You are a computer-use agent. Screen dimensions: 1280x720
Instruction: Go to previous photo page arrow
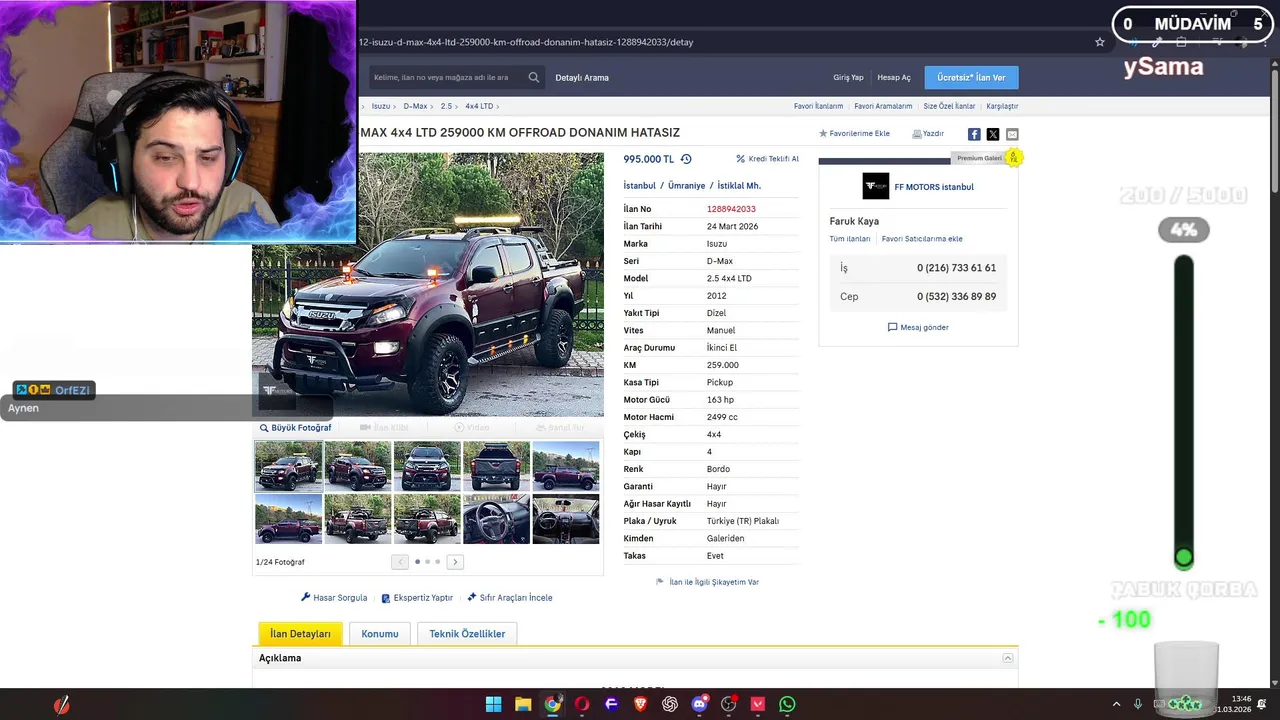coord(400,562)
